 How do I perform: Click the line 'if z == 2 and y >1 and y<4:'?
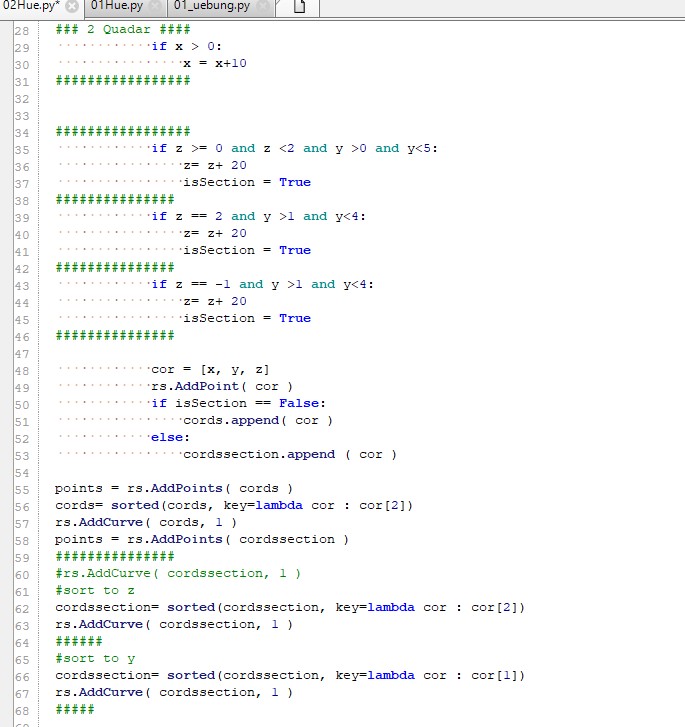[258, 217]
